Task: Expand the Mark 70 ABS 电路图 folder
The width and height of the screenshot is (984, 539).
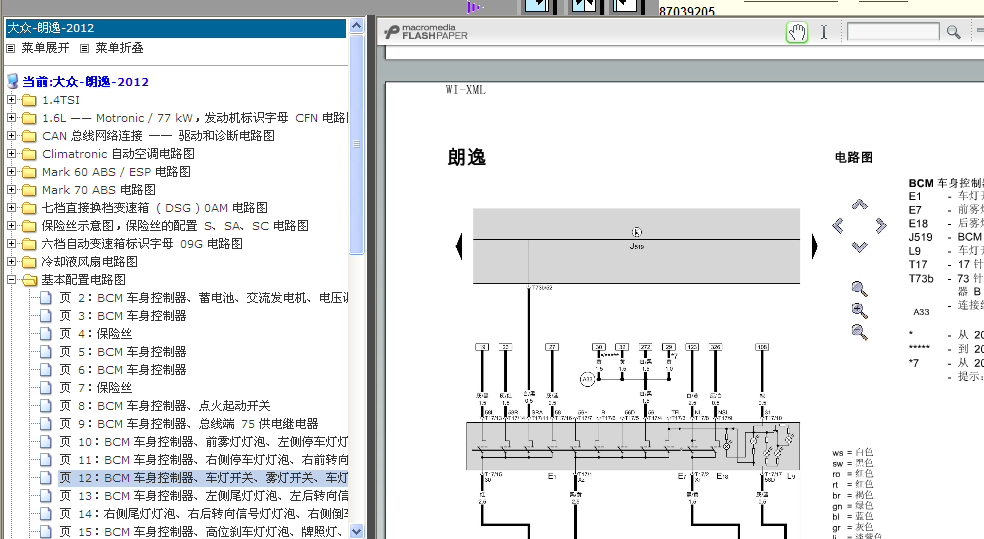Action: pyautogui.click(x=11, y=189)
